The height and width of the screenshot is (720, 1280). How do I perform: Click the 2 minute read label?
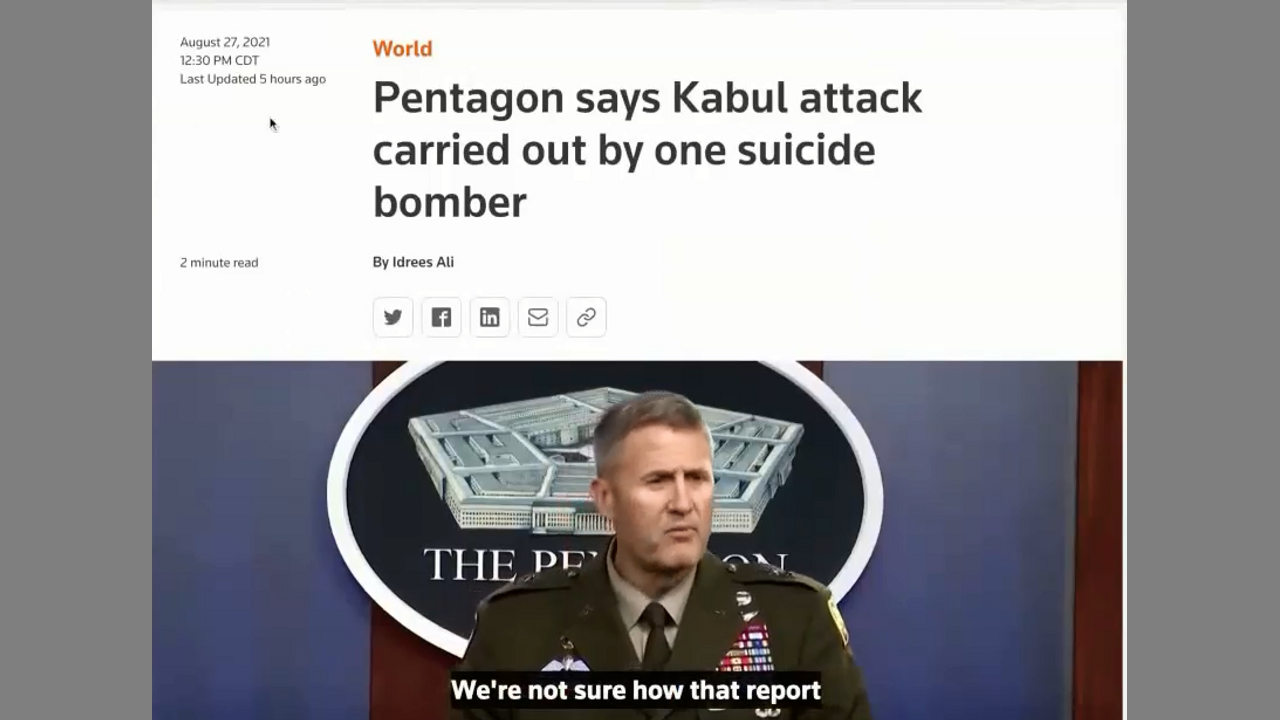click(x=219, y=262)
